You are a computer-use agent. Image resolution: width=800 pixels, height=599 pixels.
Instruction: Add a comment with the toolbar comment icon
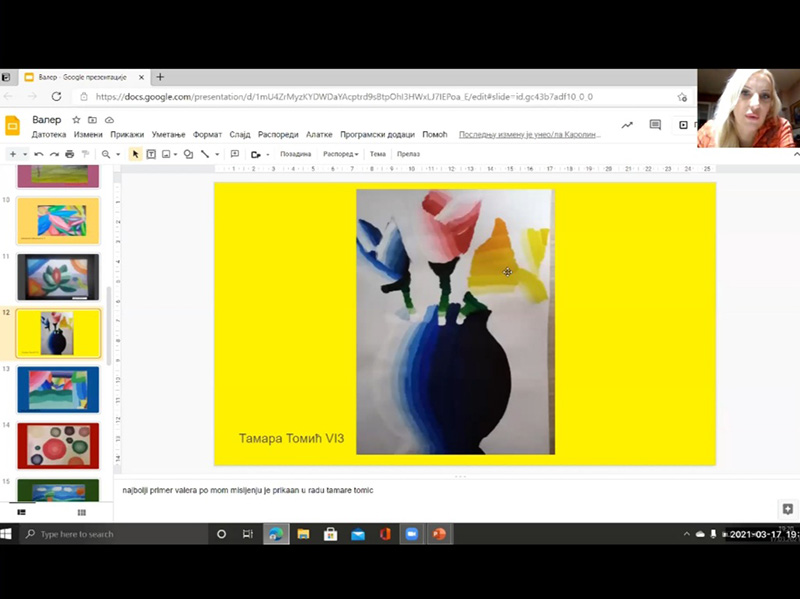pyautogui.click(x=235, y=154)
